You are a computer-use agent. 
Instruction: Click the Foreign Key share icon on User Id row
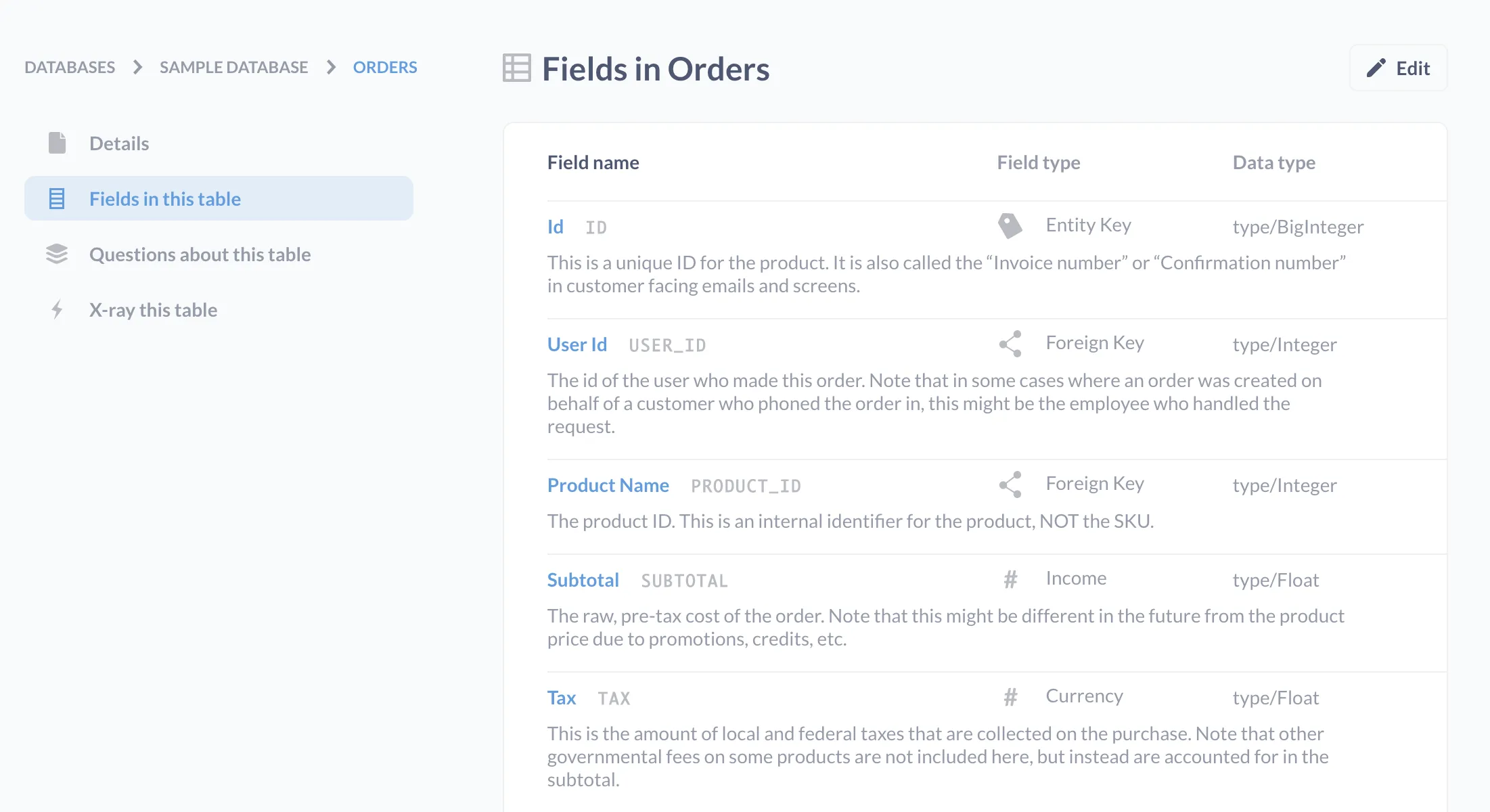1010,343
